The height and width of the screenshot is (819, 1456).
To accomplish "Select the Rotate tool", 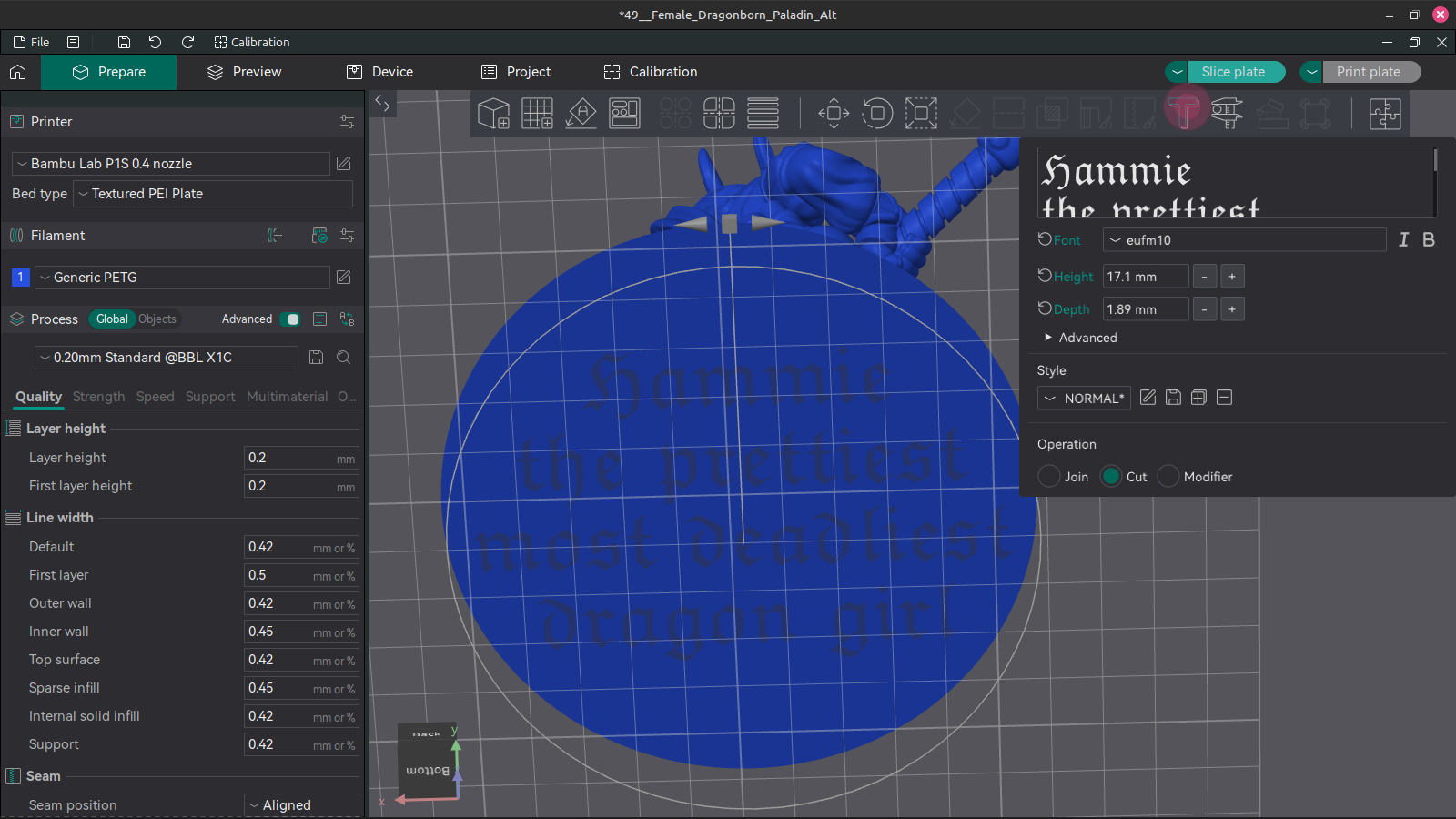I will pyautogui.click(x=877, y=113).
